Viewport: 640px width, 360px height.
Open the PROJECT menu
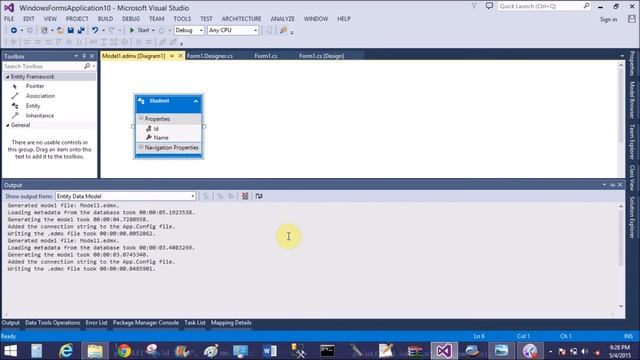pyautogui.click(x=77, y=19)
